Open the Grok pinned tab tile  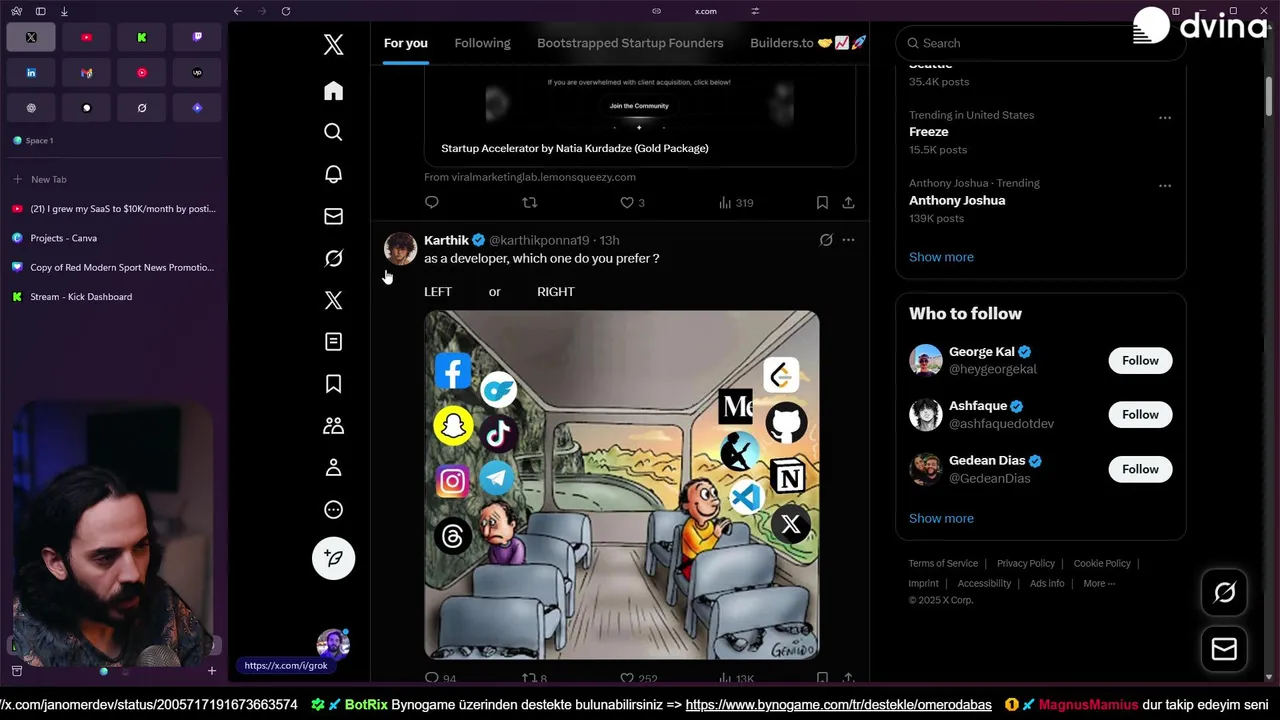[x=142, y=107]
